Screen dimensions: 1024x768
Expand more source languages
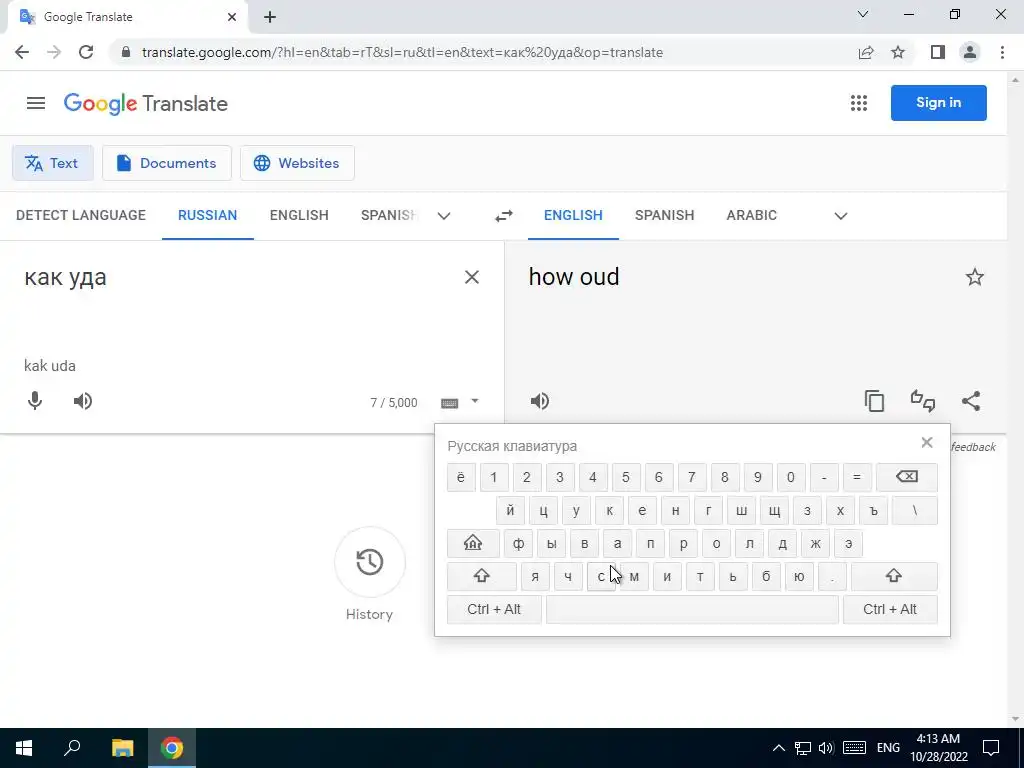(x=444, y=216)
